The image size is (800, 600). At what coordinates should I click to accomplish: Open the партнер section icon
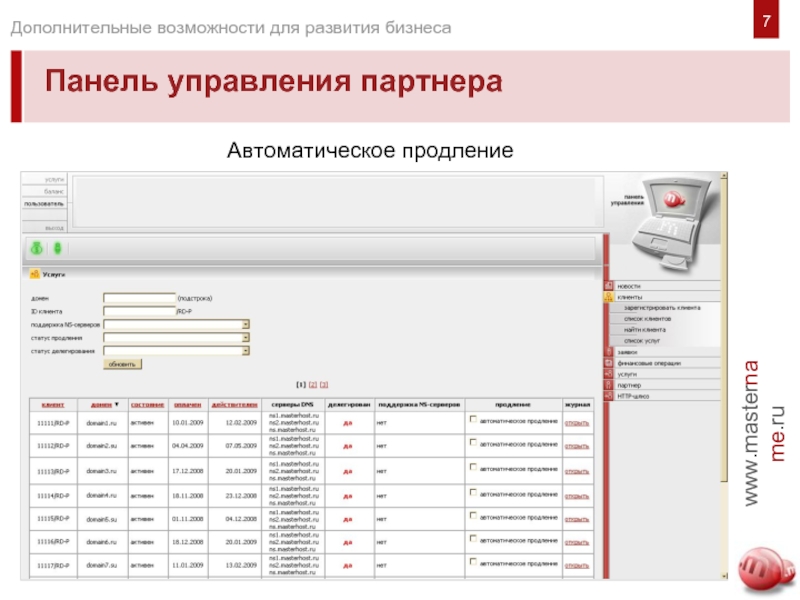(609, 385)
